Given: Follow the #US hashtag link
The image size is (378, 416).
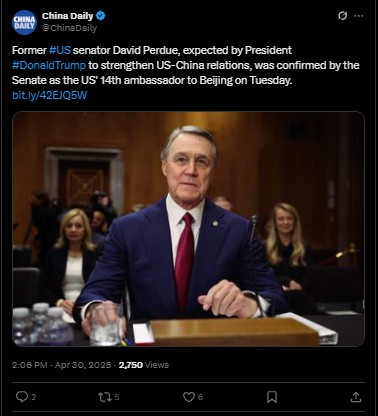Looking at the screenshot, I should (x=60, y=50).
